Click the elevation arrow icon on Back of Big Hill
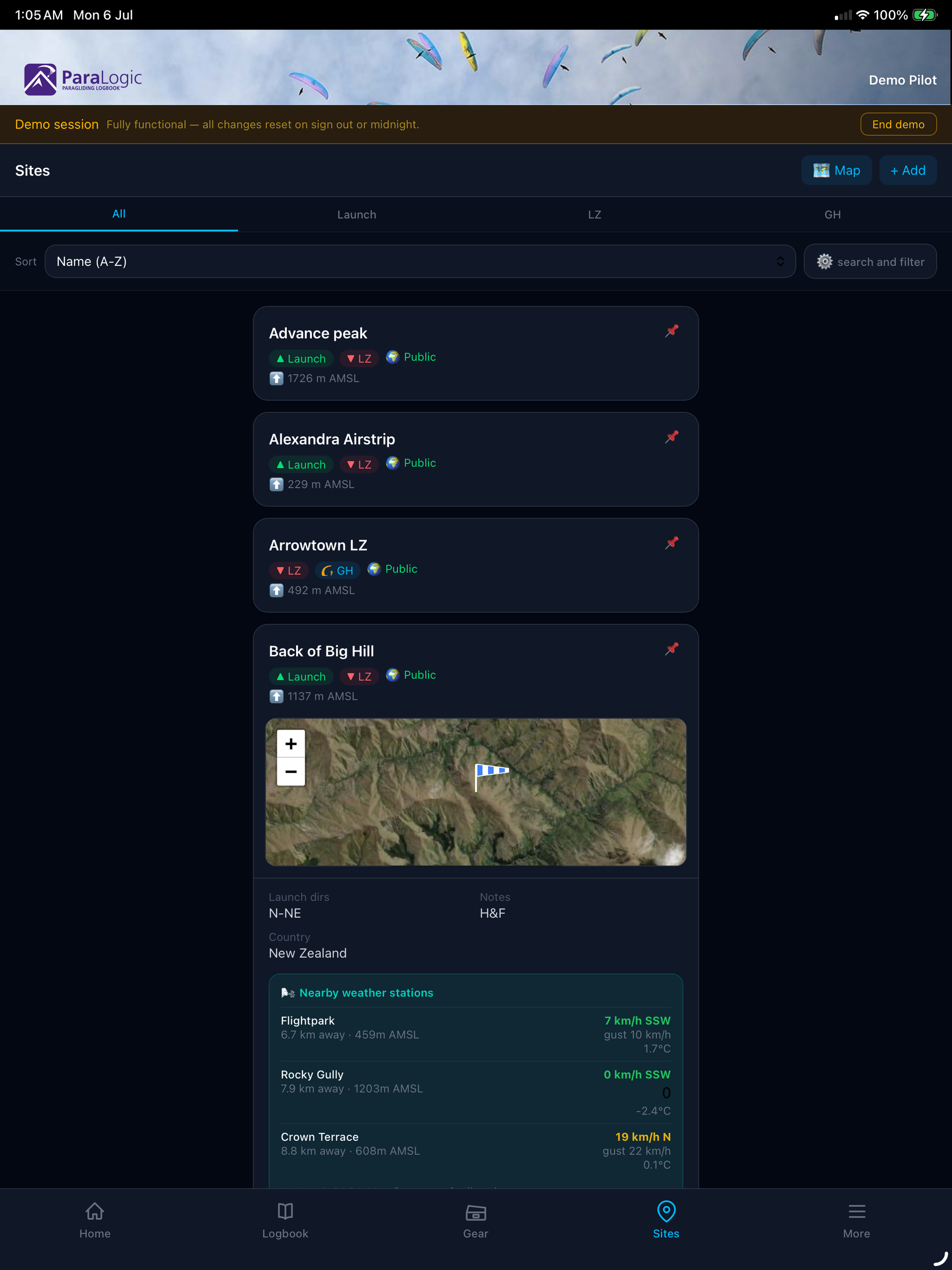This screenshot has width=952, height=1270. tap(277, 696)
